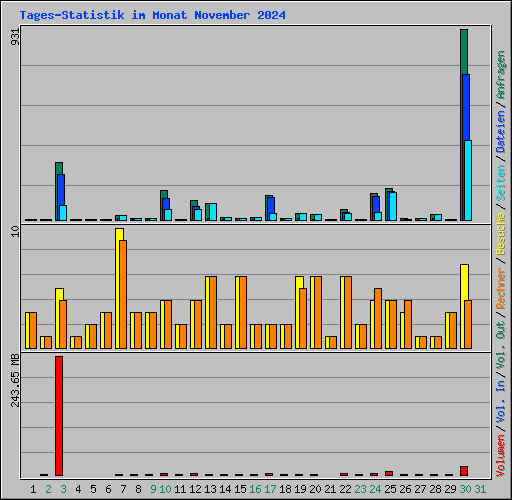This screenshot has height=500, width=512.
Task: Click the x-axis day label "25"
Action: (x=390, y=489)
